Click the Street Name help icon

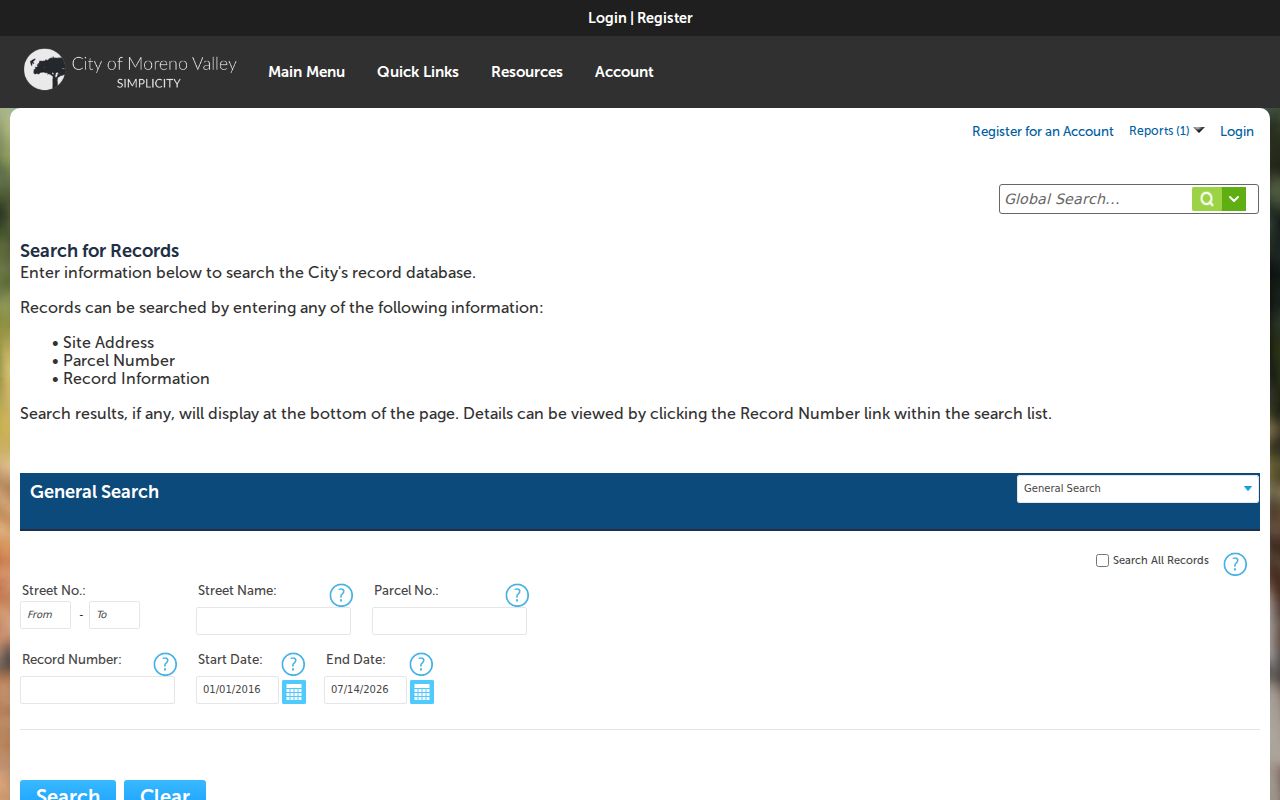point(341,595)
